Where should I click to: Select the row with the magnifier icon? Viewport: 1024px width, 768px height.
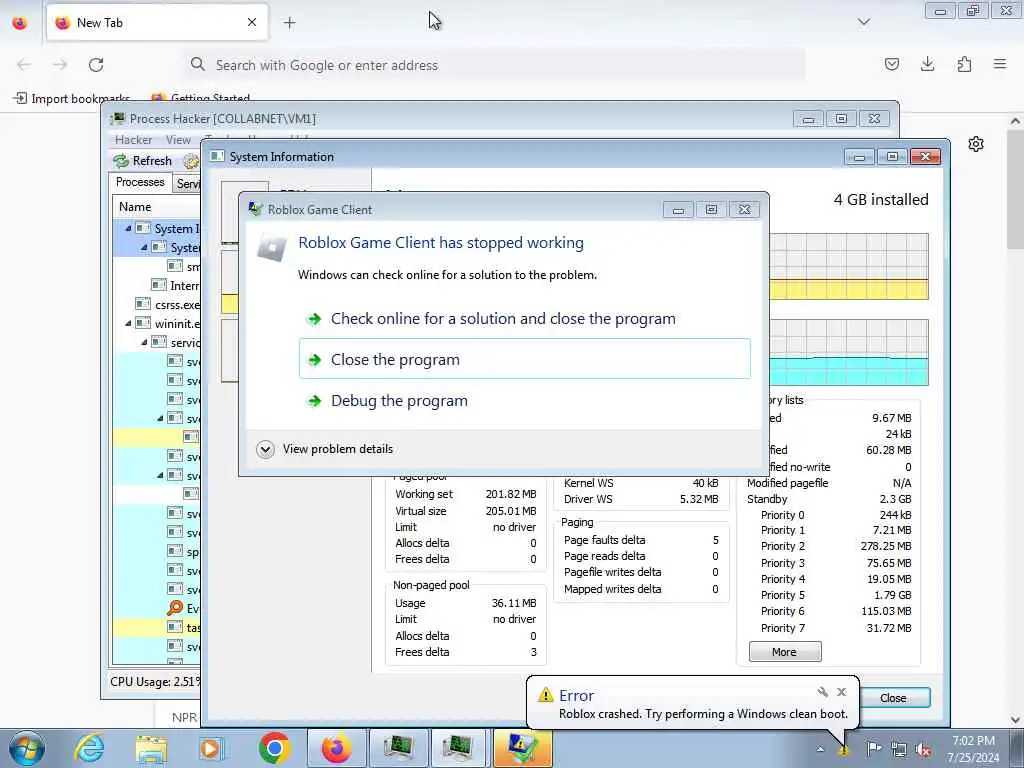coord(157,609)
